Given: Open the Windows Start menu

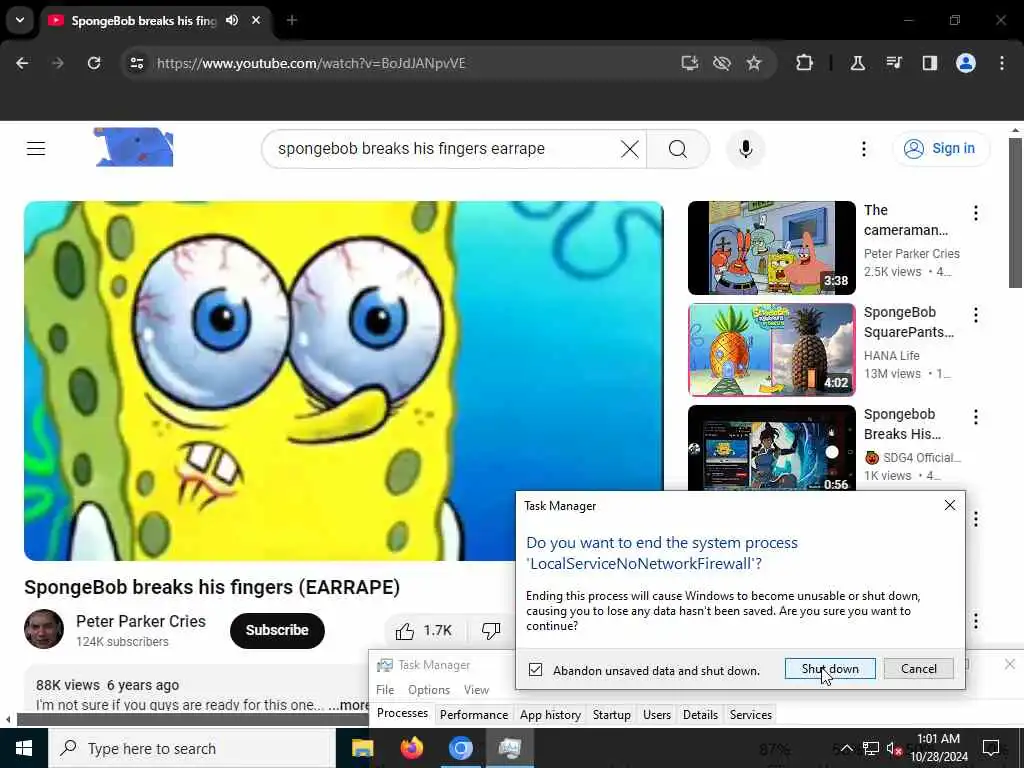Looking at the screenshot, I should (24, 748).
